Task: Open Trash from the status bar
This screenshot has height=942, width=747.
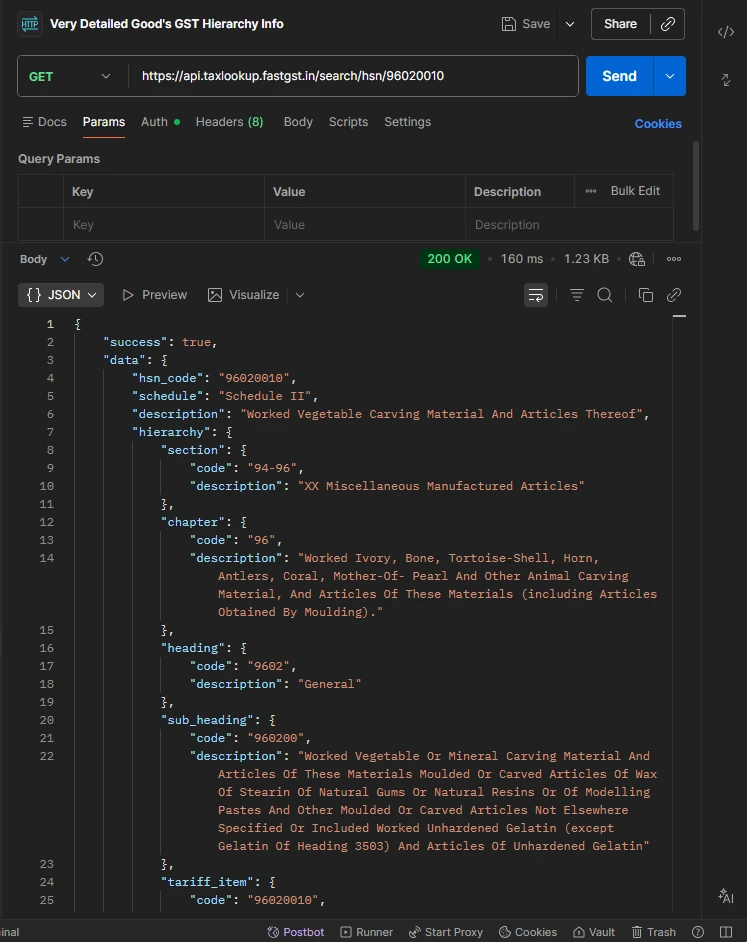Action: [654, 932]
